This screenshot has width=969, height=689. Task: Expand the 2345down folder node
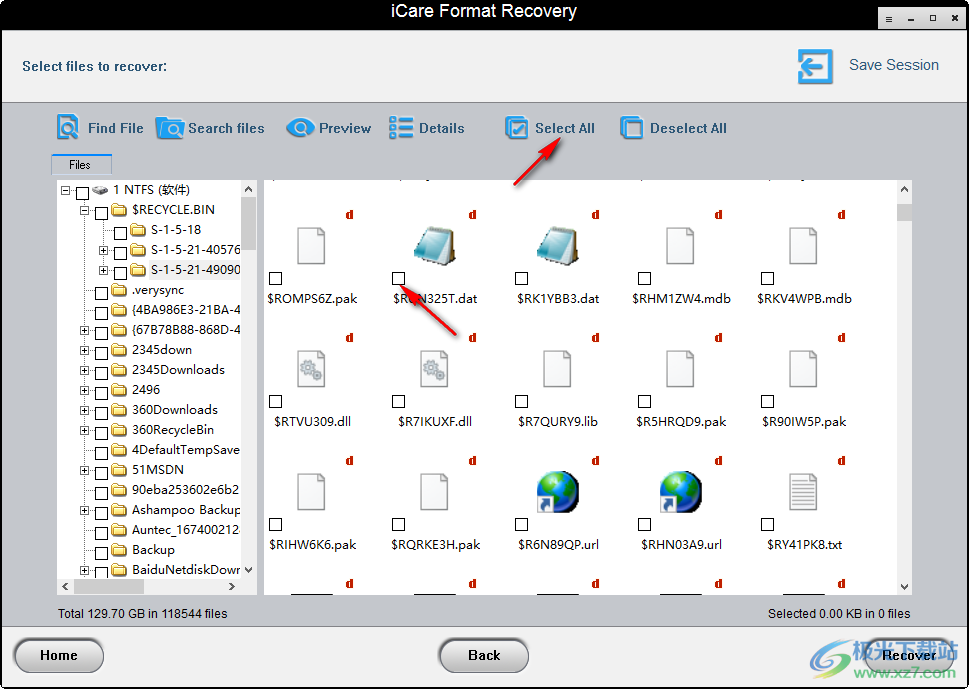pyautogui.click(x=85, y=350)
